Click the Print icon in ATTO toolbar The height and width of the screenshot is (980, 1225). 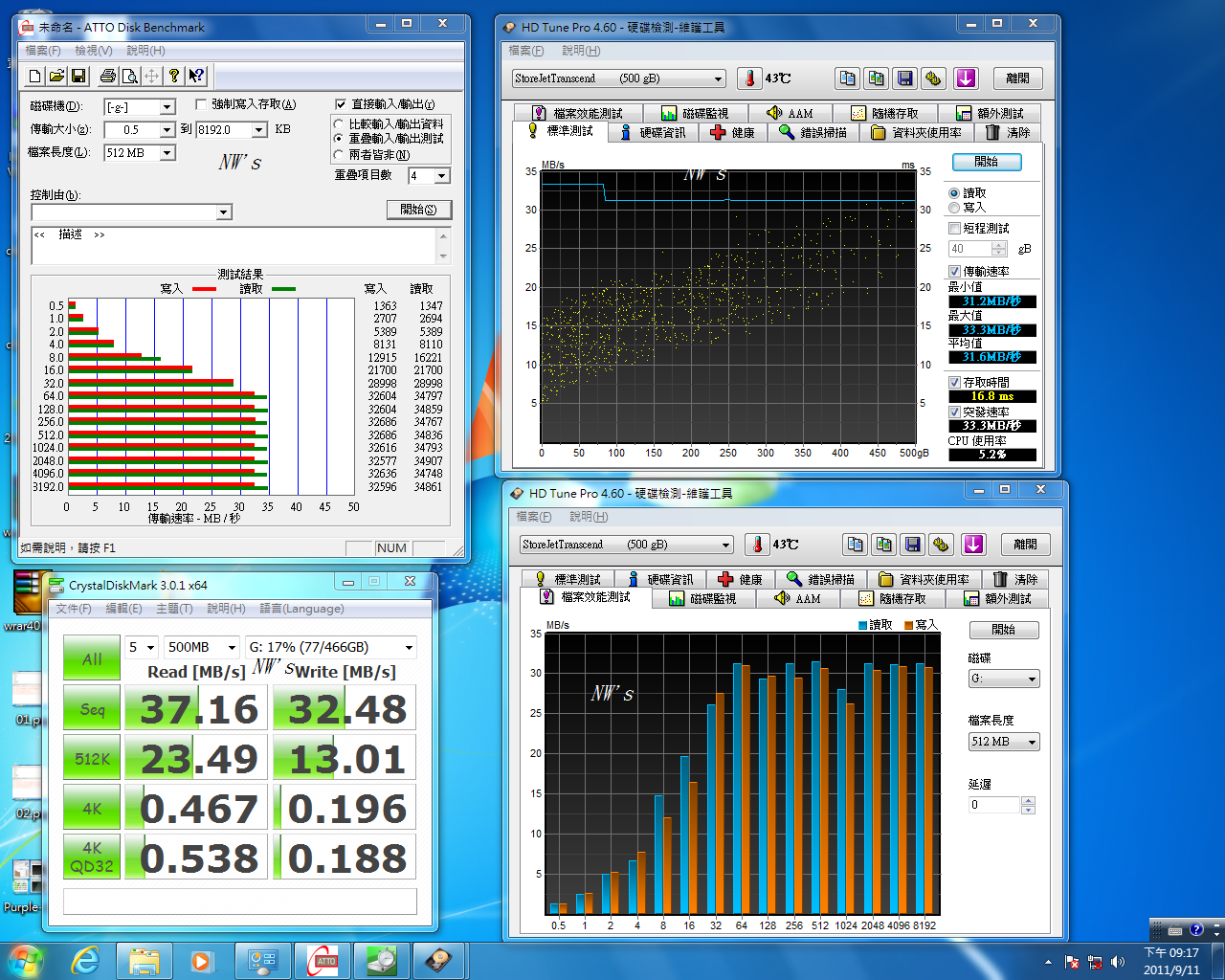(x=107, y=76)
